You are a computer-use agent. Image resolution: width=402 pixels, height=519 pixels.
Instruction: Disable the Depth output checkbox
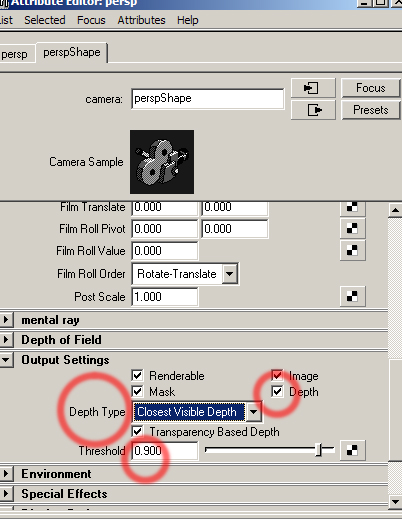pos(277,391)
